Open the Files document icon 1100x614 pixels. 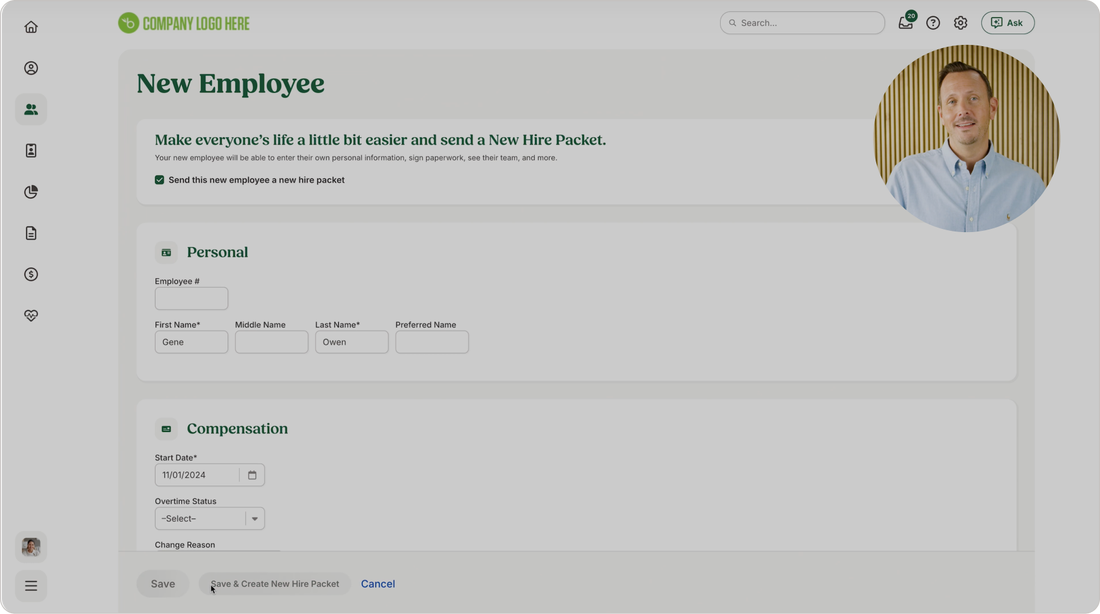pos(31,233)
